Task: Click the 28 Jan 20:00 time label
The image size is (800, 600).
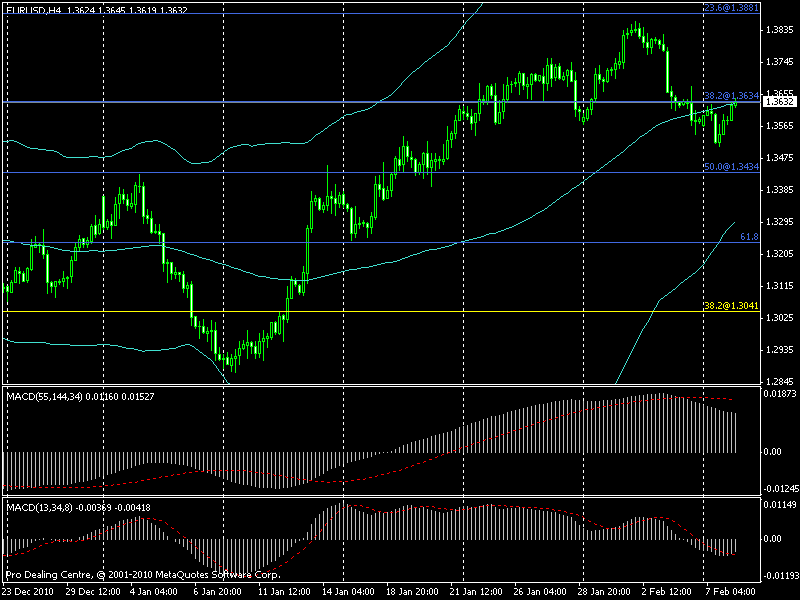Action: (x=605, y=592)
